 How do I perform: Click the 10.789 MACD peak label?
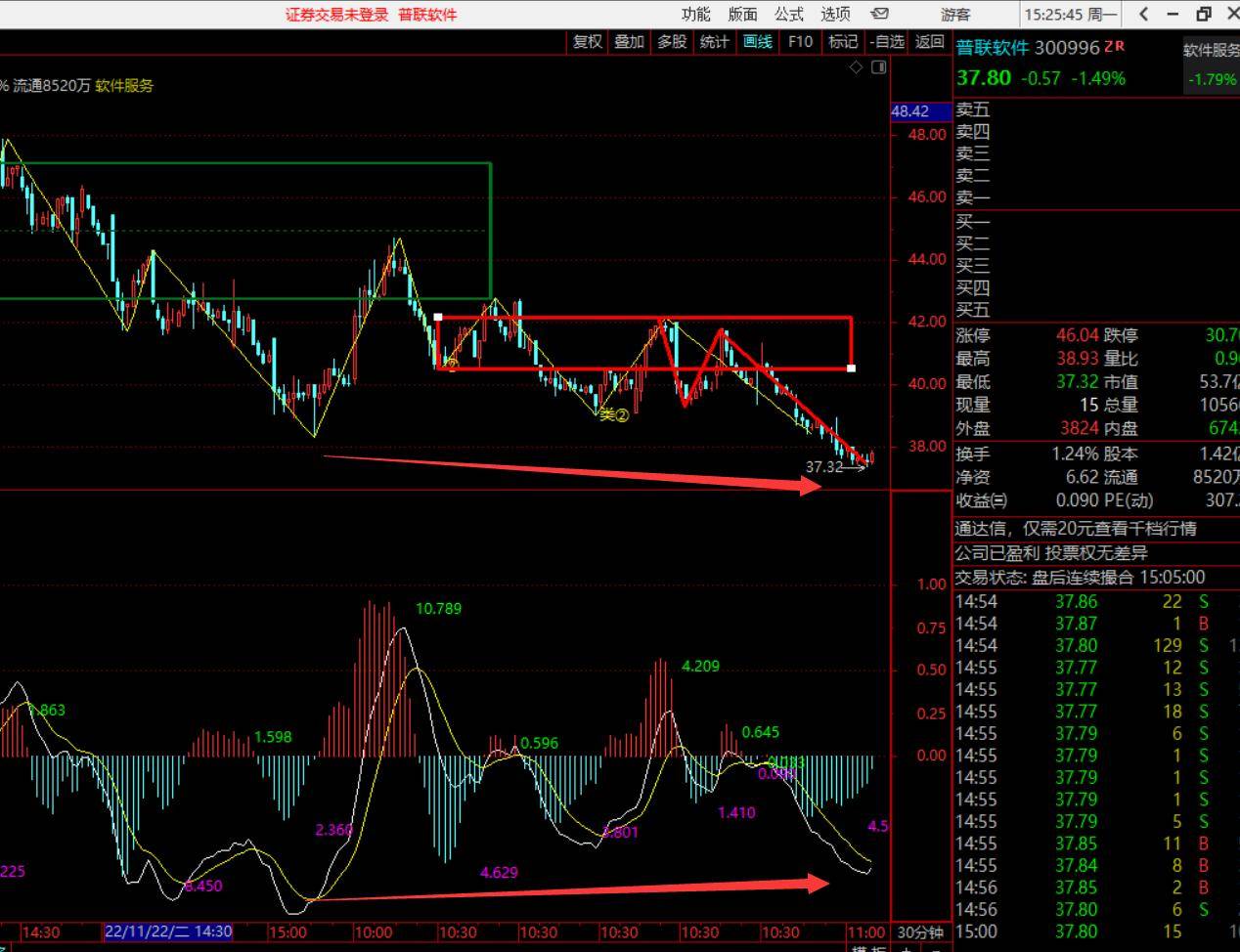point(438,608)
